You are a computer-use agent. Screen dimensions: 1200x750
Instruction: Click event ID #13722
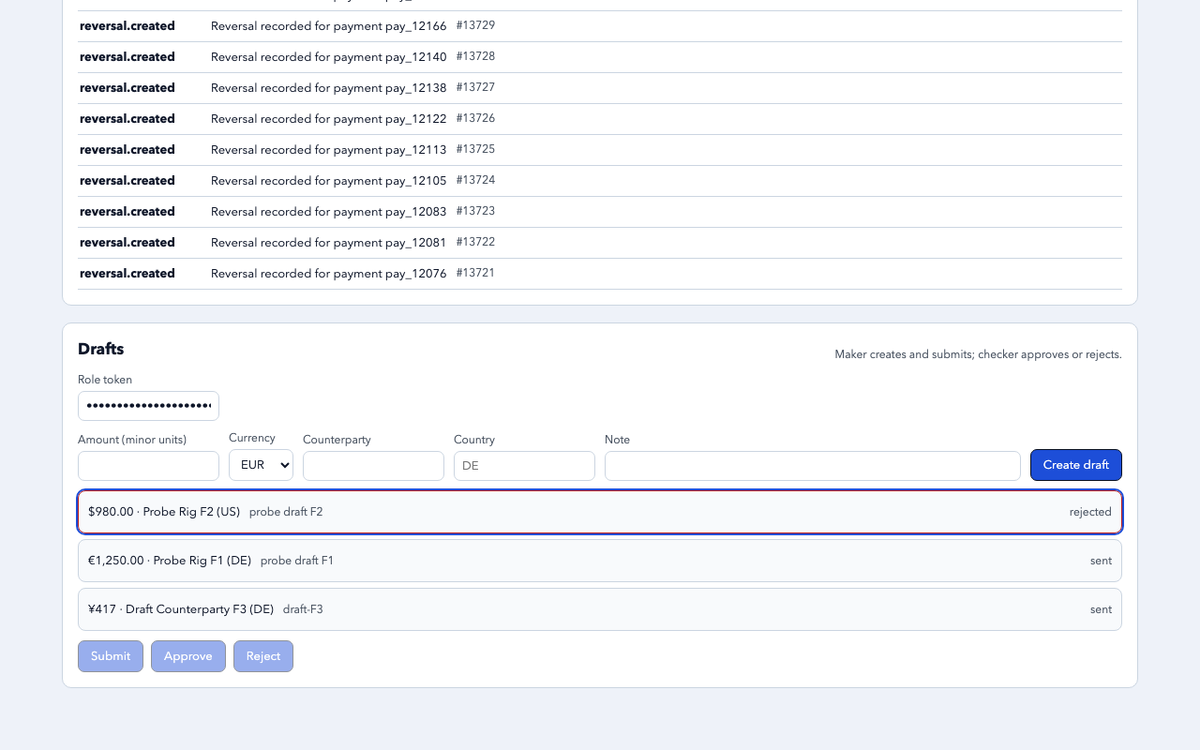click(476, 242)
